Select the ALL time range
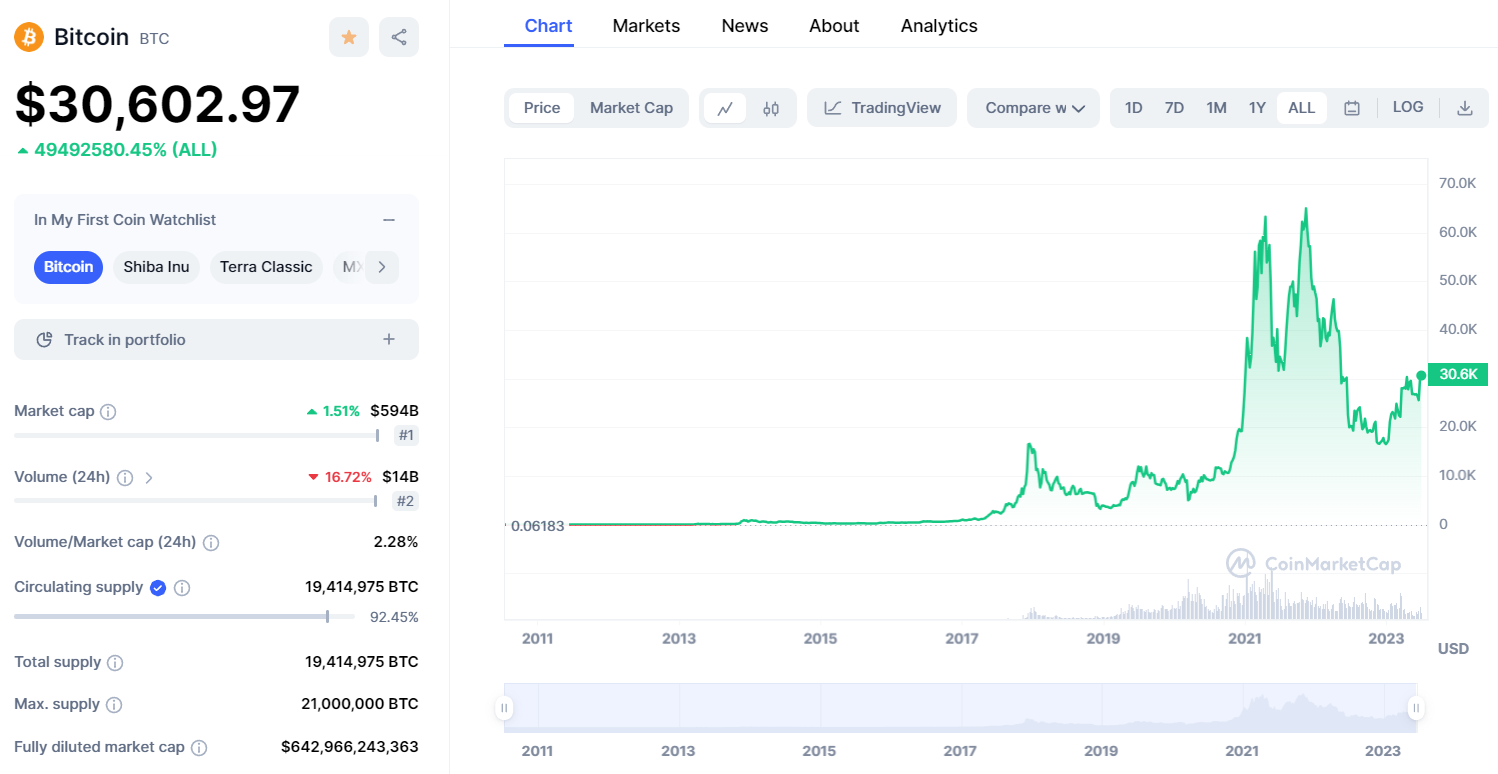1498x774 pixels. [x=1302, y=108]
